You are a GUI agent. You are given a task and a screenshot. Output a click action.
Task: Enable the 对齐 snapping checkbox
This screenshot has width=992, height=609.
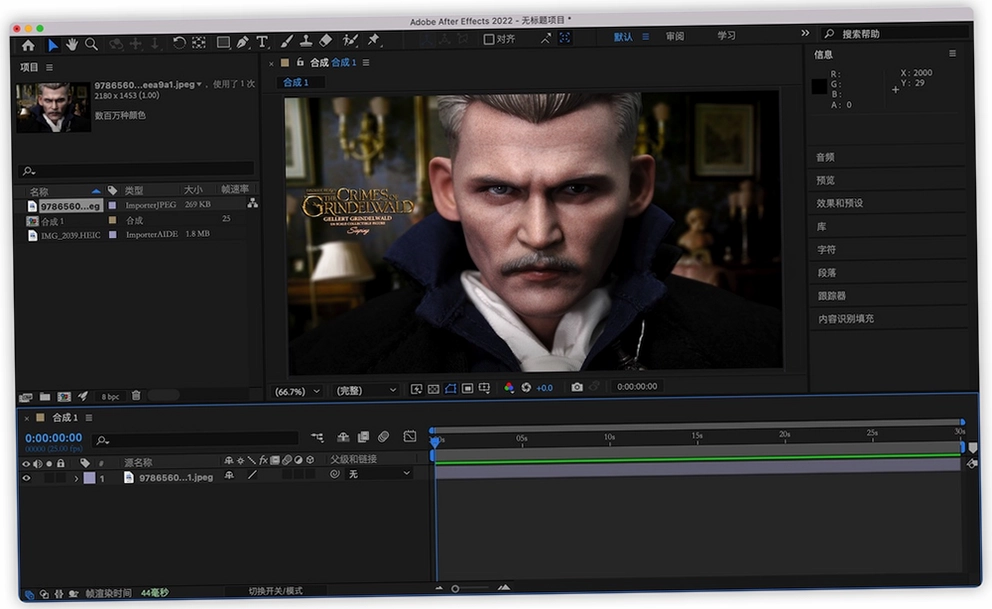click(488, 39)
